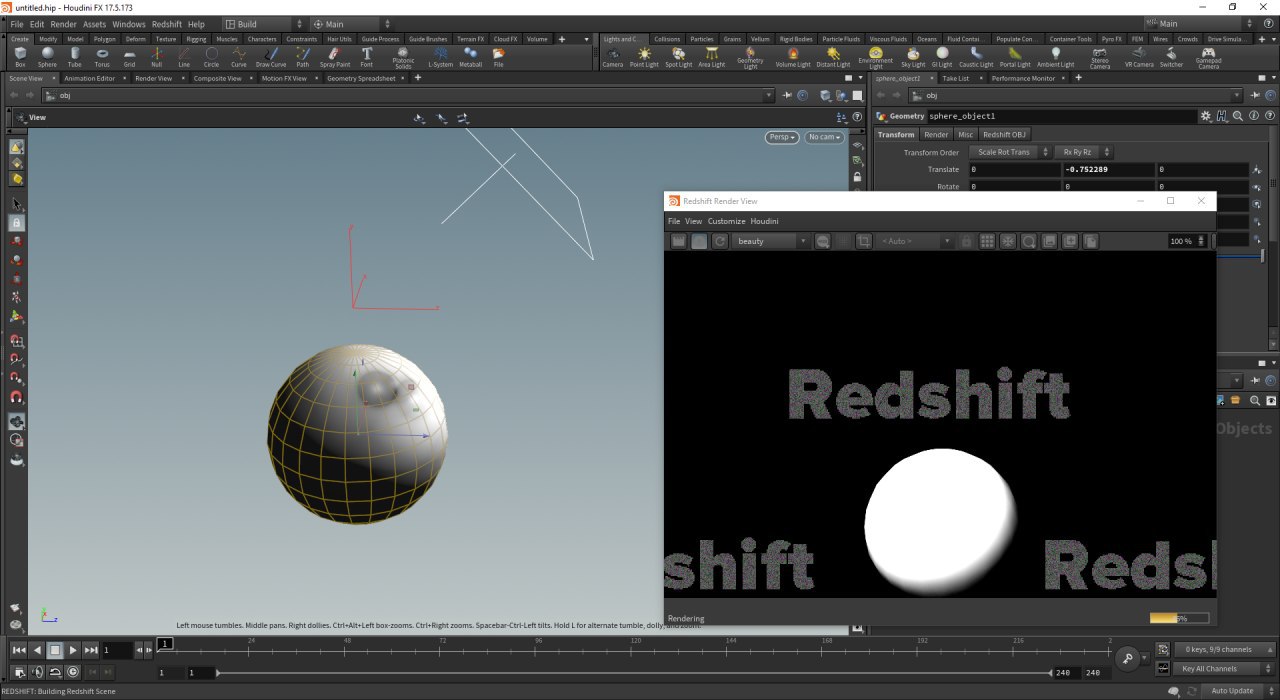Toggle render region crop icon
Image resolution: width=1280 pixels, height=700 pixels.
point(863,241)
